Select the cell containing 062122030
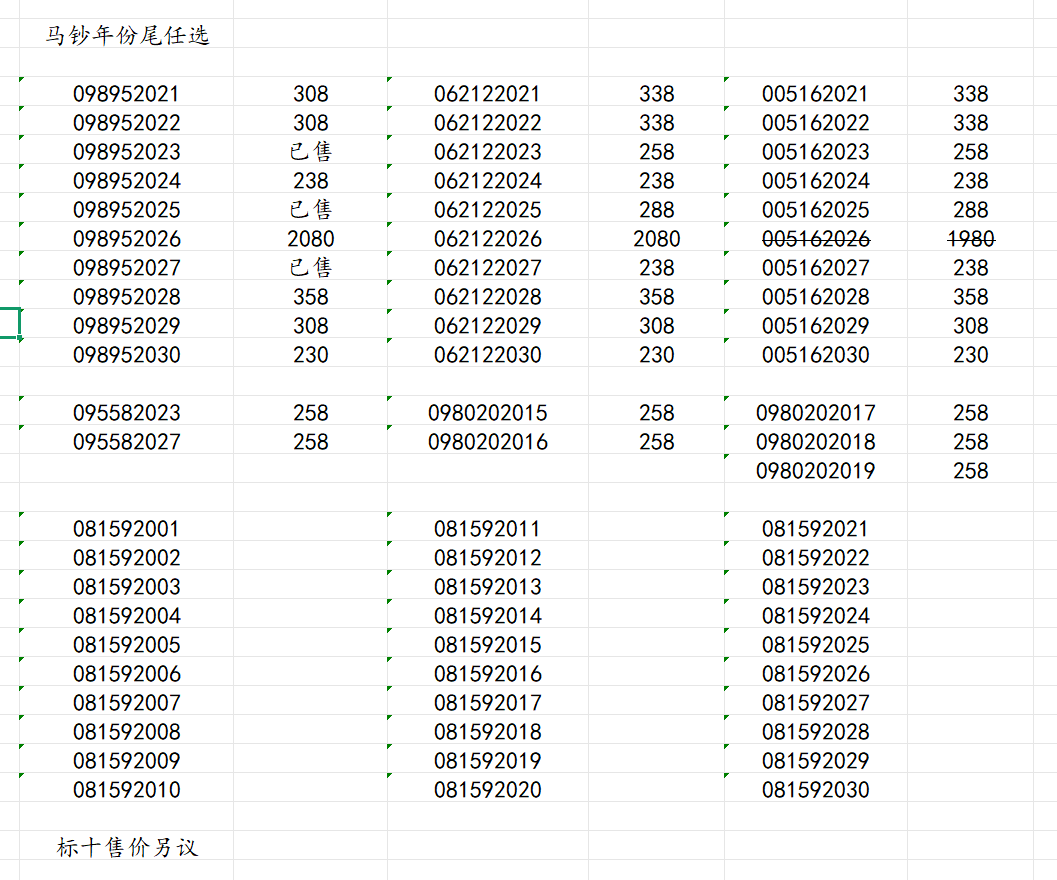Viewport: 1057px width, 880px height. coord(488,355)
